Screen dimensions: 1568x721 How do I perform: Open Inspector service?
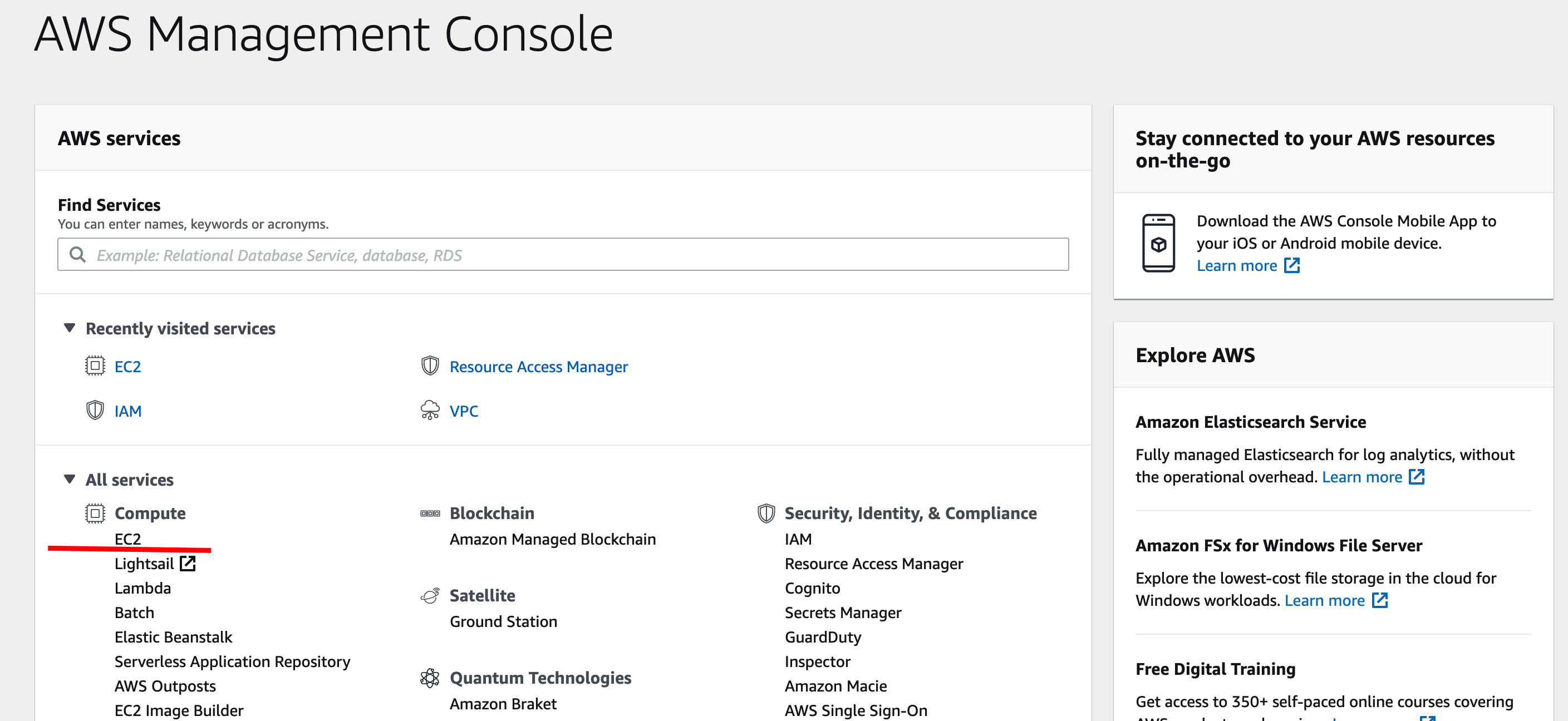(818, 661)
